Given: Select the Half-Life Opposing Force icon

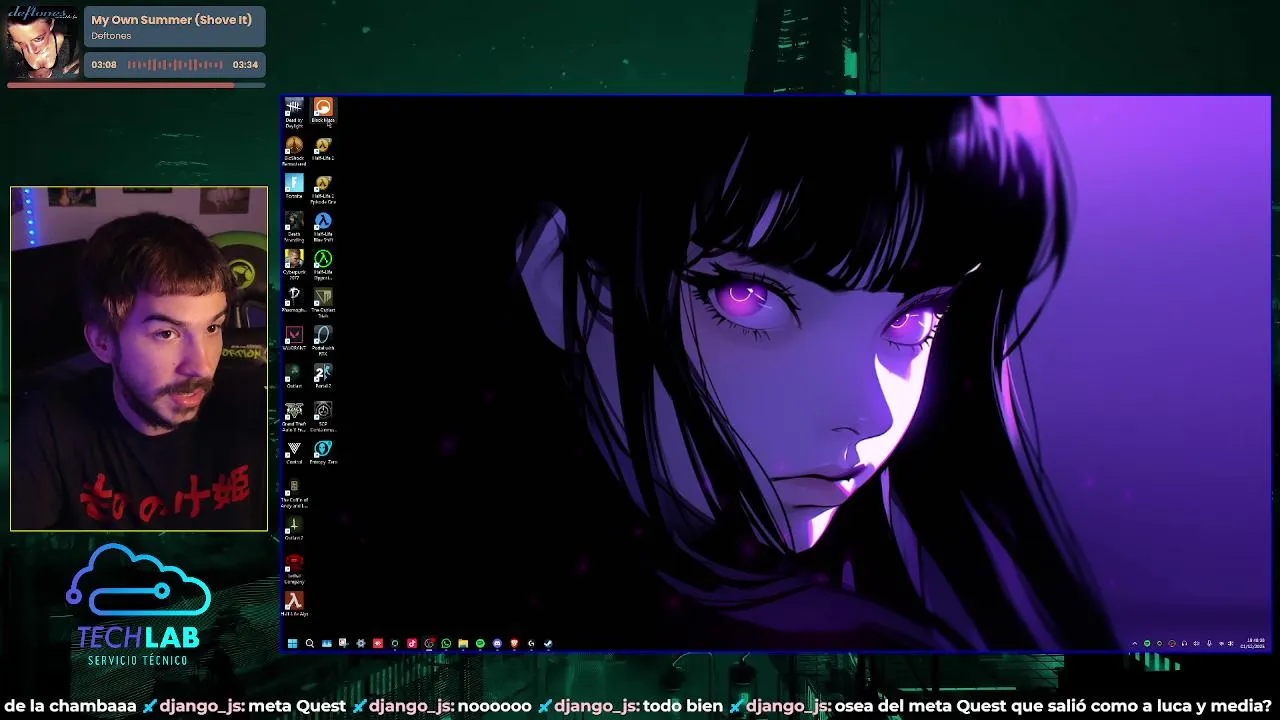Looking at the screenshot, I should (323, 265).
